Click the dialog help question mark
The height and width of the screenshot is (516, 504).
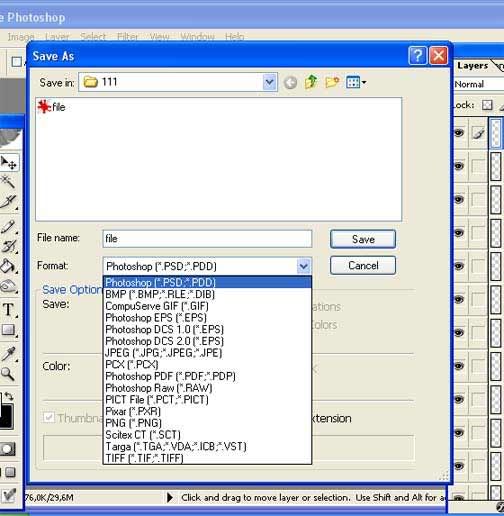(417, 55)
